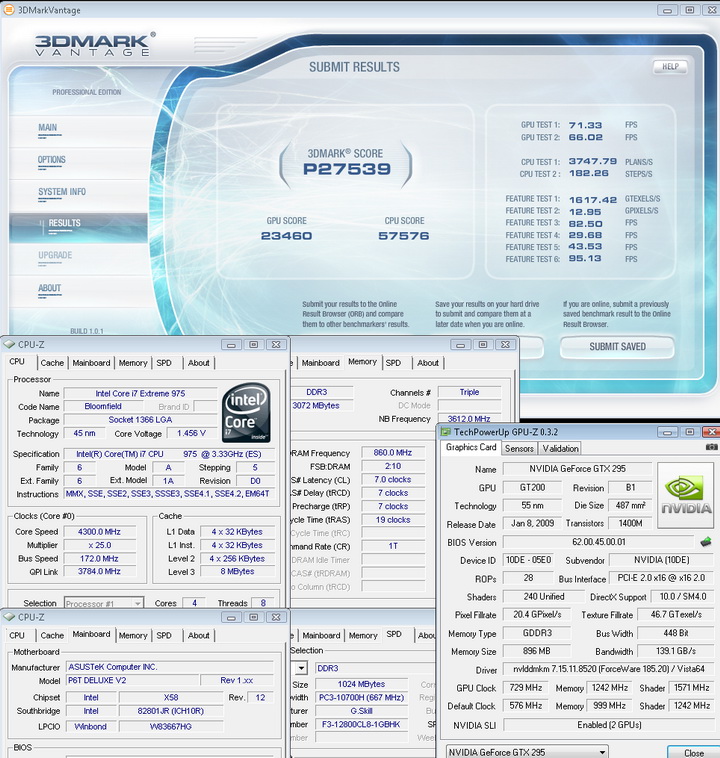The image size is (720, 758).
Task: Select CPU tab in top CPU-Z window
Action: click(x=17, y=362)
